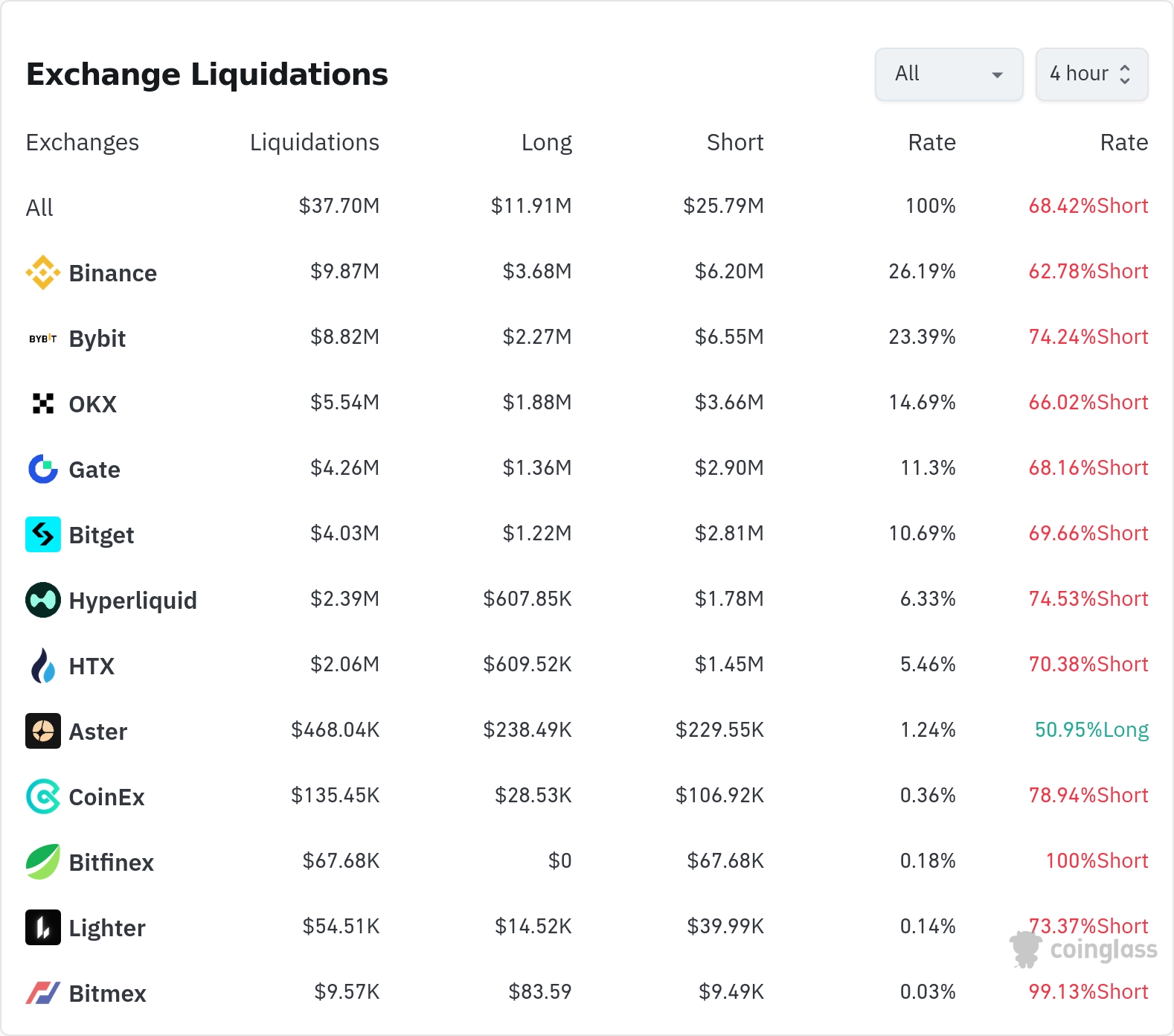Open the 4 hour timeframe selector
Screen dimensions: 1174x1036
pos(1091,74)
